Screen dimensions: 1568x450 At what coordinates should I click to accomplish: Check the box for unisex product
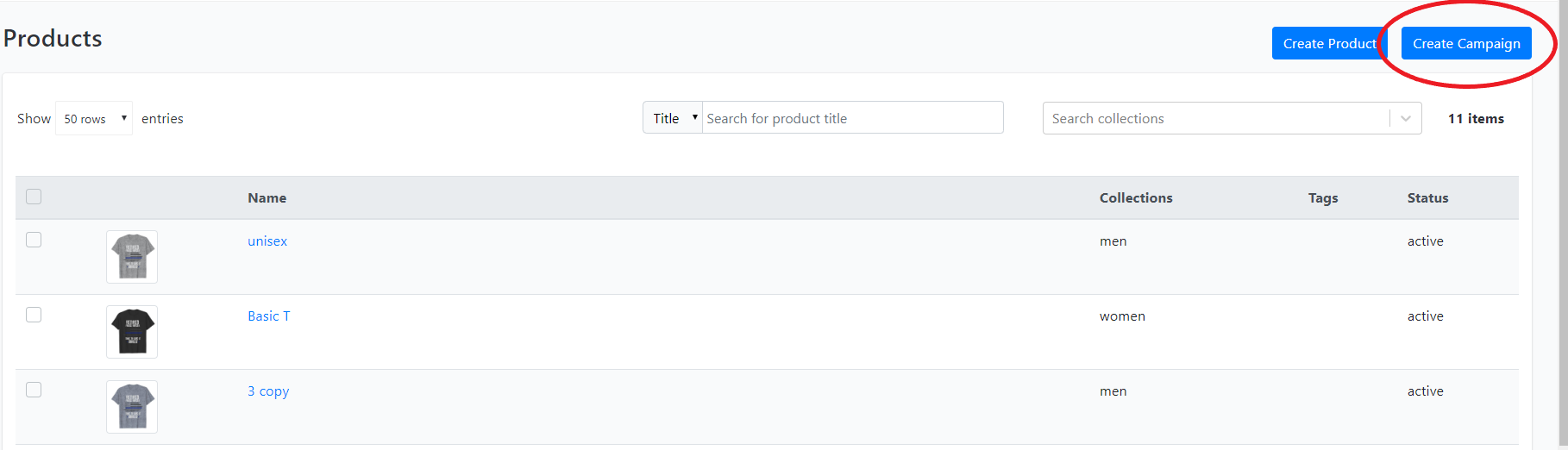point(34,240)
